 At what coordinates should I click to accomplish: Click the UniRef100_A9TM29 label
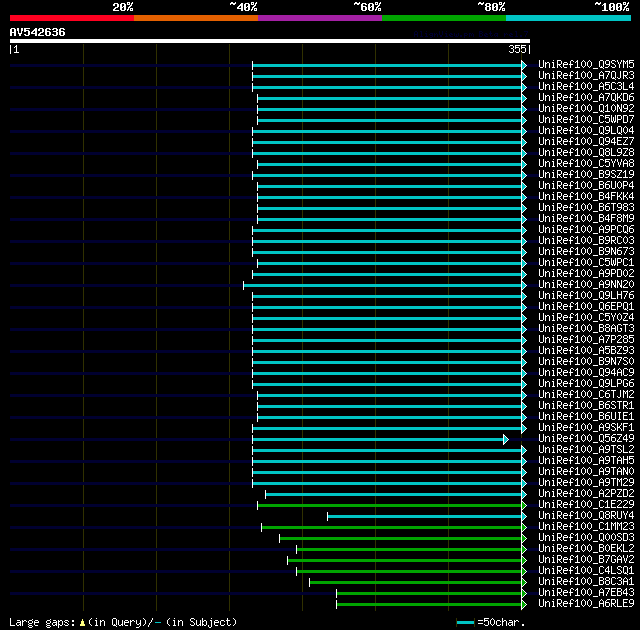586,483
